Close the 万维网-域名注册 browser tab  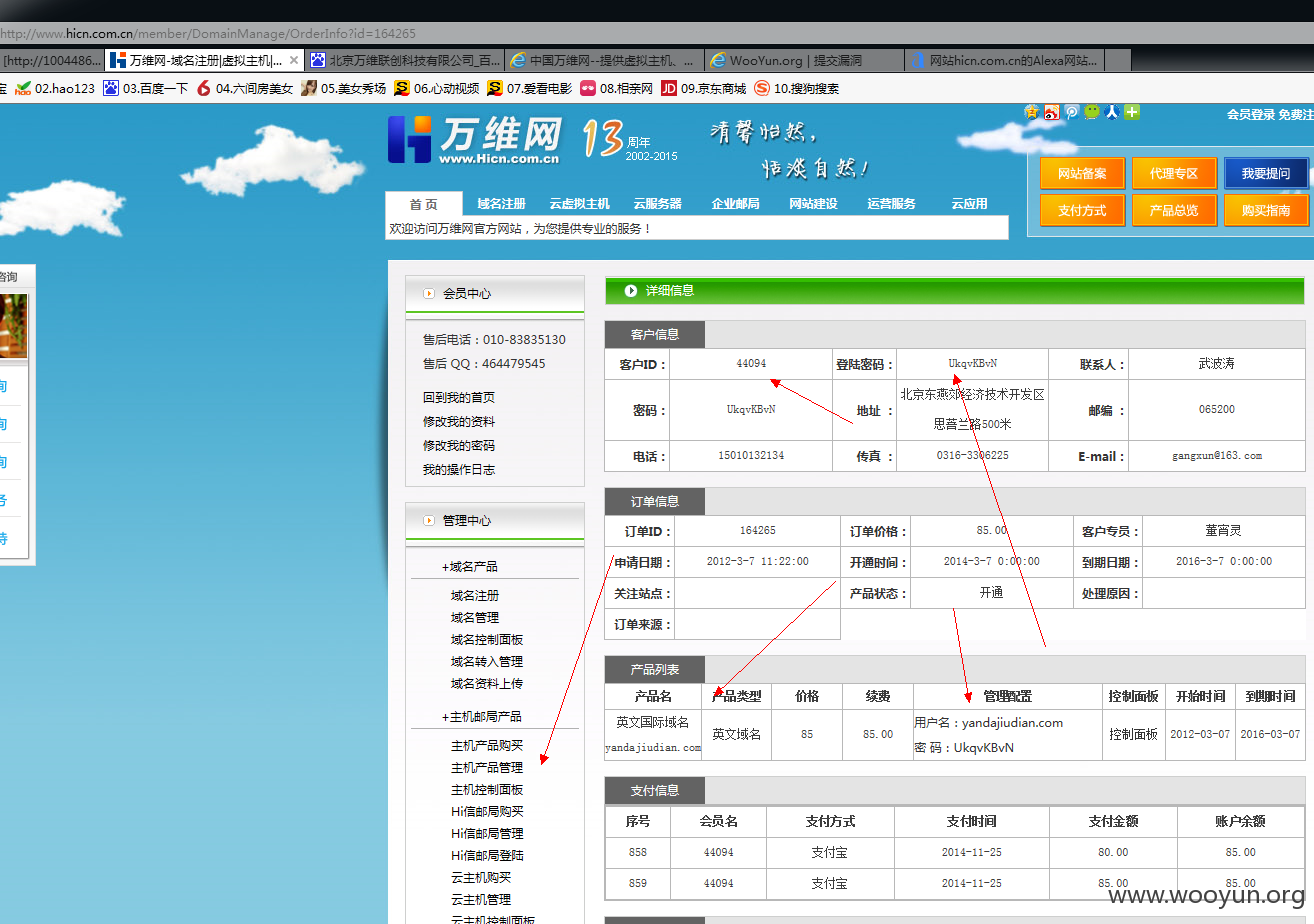point(294,60)
